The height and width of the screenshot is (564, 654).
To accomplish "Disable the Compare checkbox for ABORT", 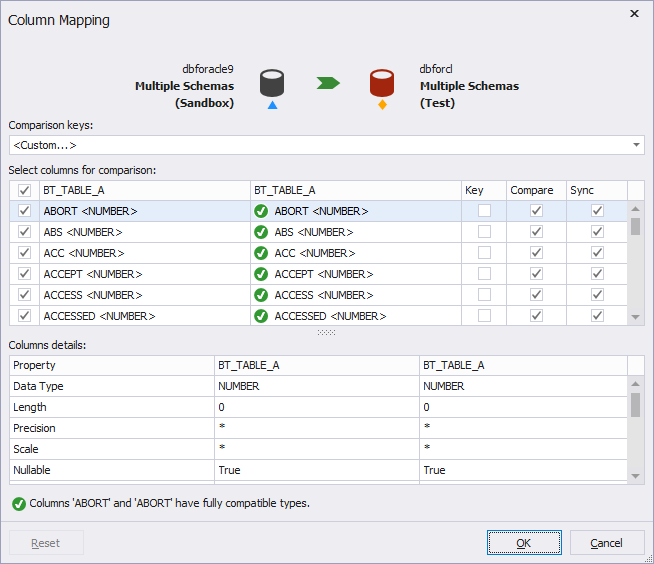I will [x=536, y=211].
